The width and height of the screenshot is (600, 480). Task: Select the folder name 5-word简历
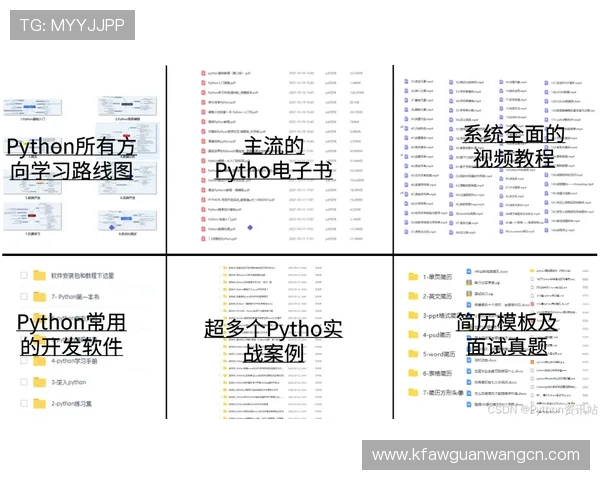(x=439, y=354)
